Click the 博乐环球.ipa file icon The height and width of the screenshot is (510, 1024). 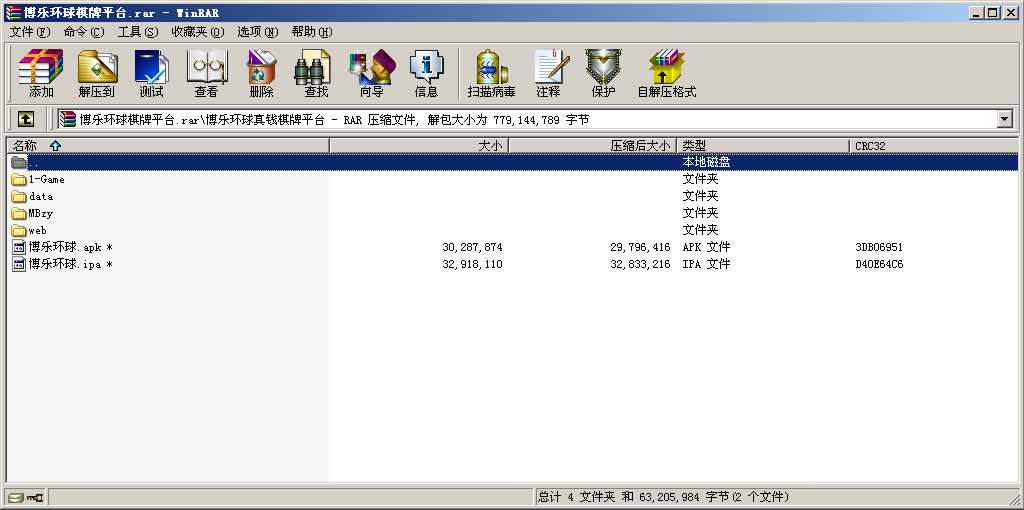pos(19,264)
